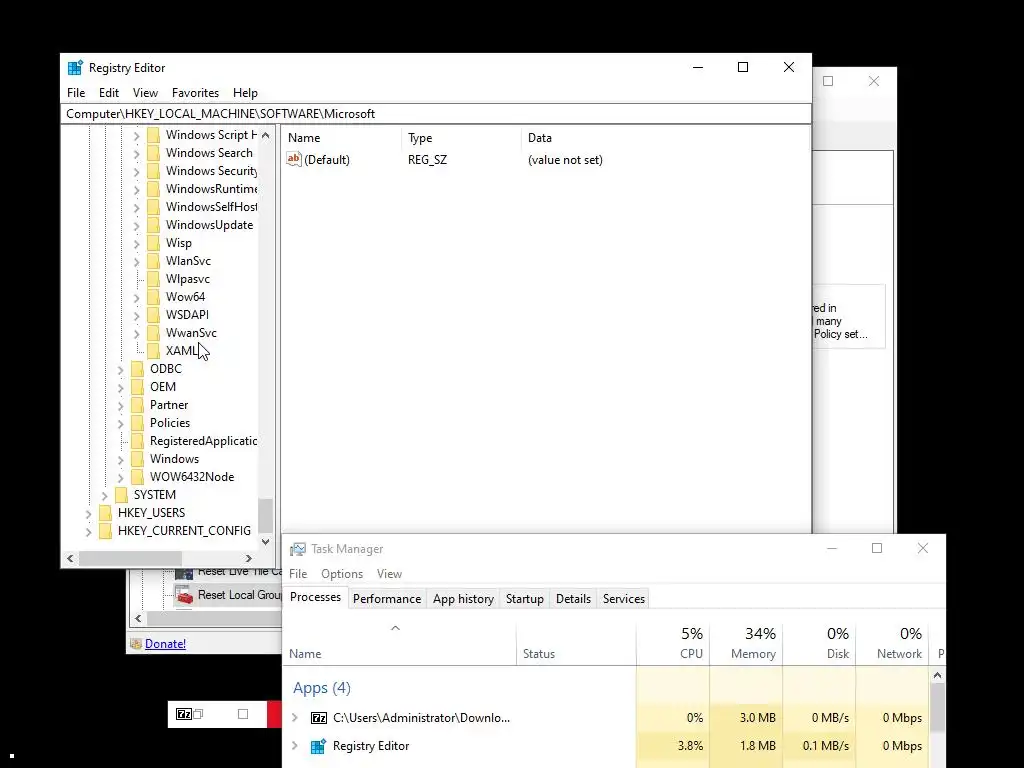1024x768 pixels.
Task: Switch to the Performance tab
Action: [x=387, y=599]
